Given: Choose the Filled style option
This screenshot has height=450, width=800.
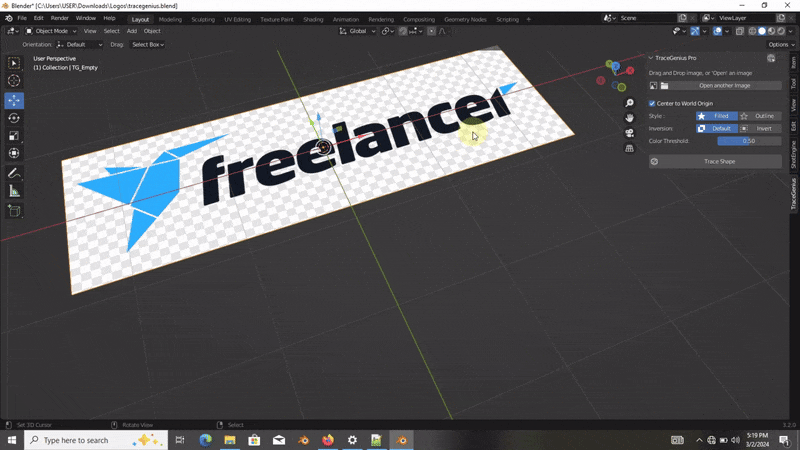Looking at the screenshot, I should click(716, 116).
